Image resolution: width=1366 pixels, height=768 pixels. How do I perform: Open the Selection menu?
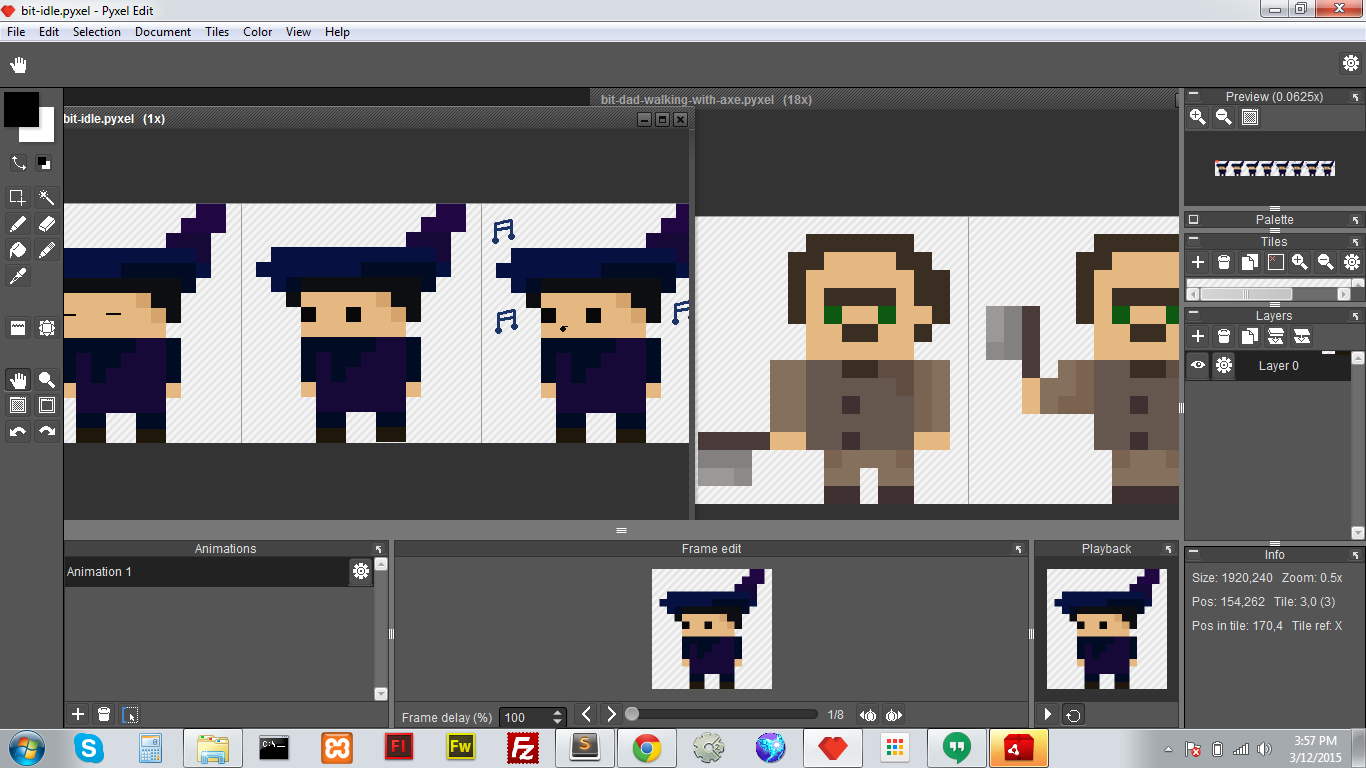coord(96,32)
